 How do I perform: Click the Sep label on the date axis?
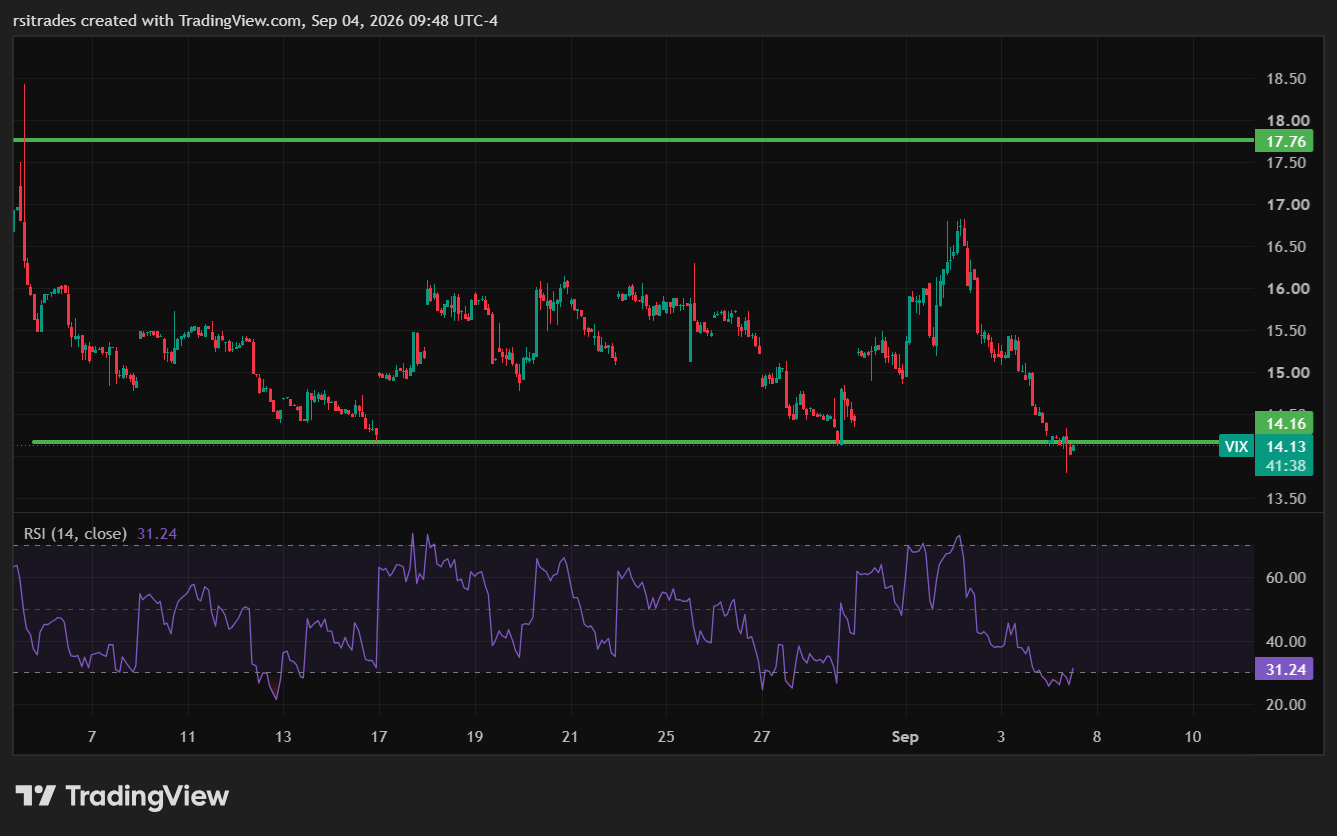point(905,738)
